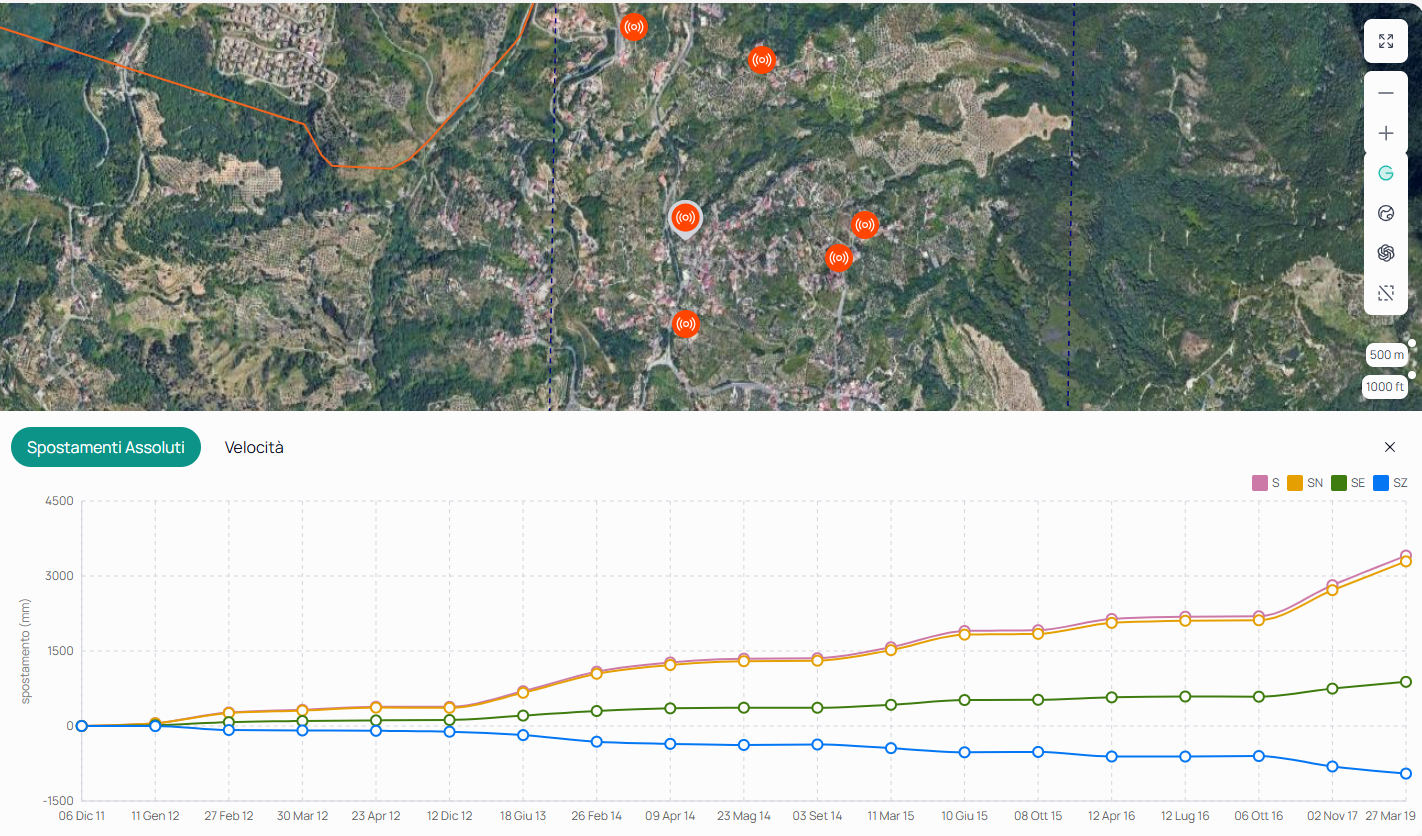Screen dimensions: 1422x836
Task: Toggle the S series in legend
Action: click(1266, 483)
